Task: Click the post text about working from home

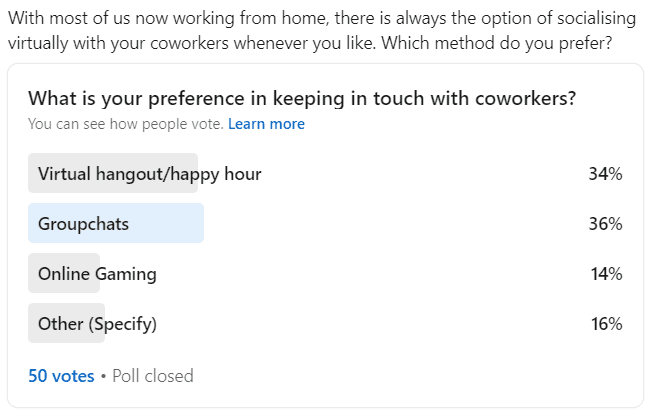Action: click(x=322, y=31)
